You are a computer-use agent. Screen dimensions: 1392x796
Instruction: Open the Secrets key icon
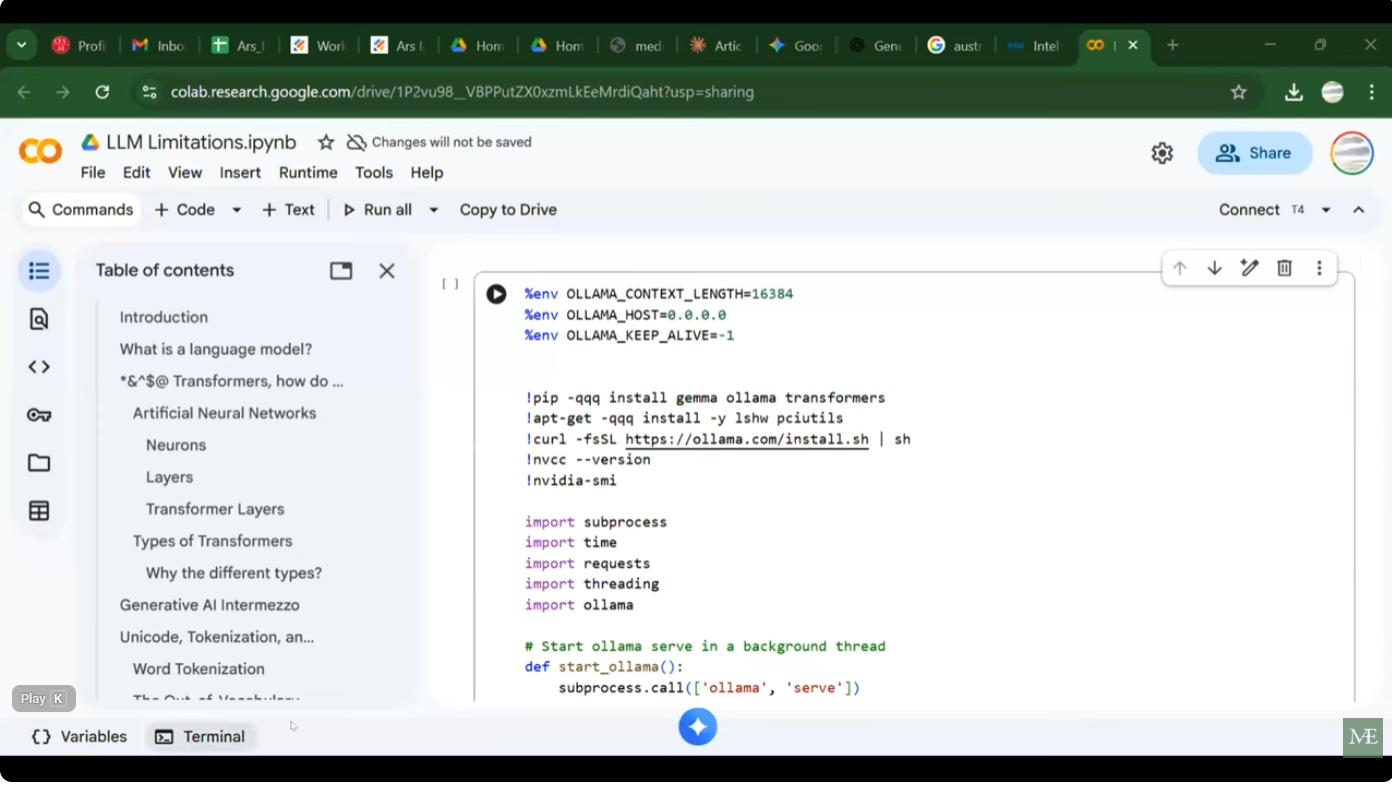[x=39, y=415]
